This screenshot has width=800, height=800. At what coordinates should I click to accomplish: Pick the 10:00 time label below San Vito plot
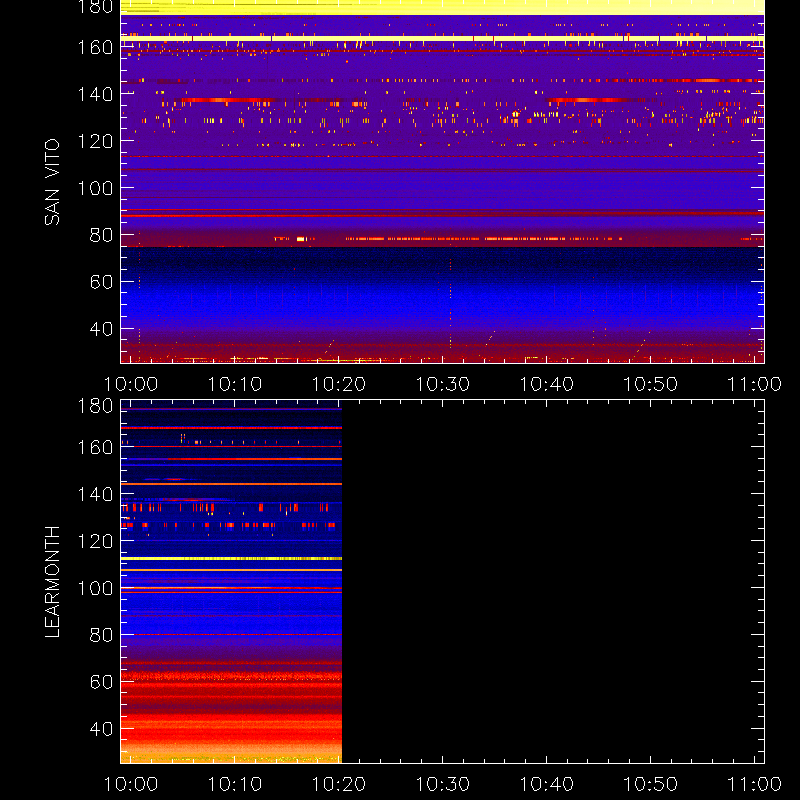click(131, 384)
